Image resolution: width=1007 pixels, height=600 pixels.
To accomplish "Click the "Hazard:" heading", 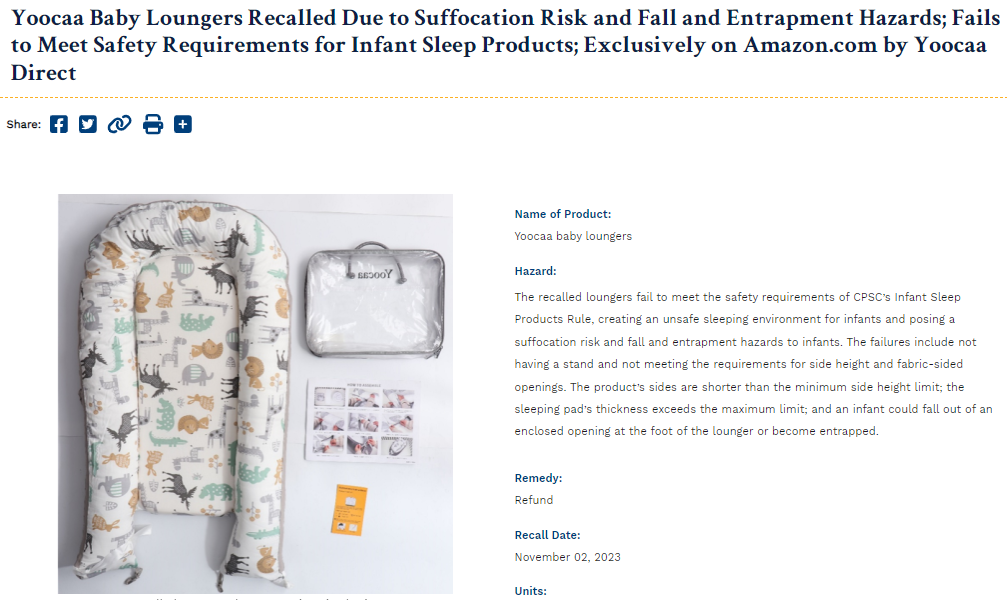I will 535,271.
